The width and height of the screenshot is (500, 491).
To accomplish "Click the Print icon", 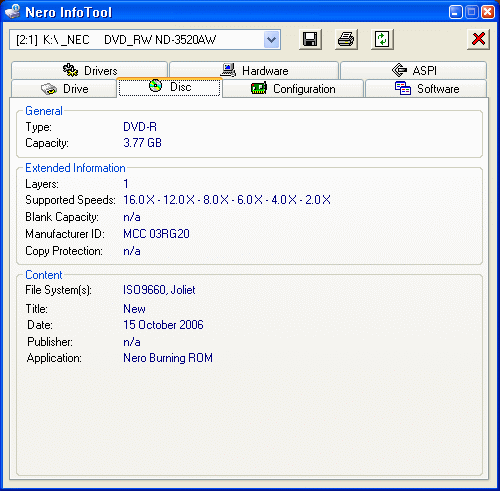I will (346, 40).
